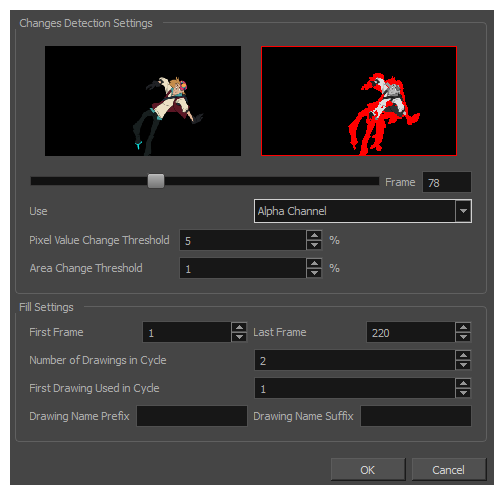Decrease Pixel Value Change Threshold with down arrow
The width and height of the screenshot is (504, 495).
pyautogui.click(x=314, y=245)
